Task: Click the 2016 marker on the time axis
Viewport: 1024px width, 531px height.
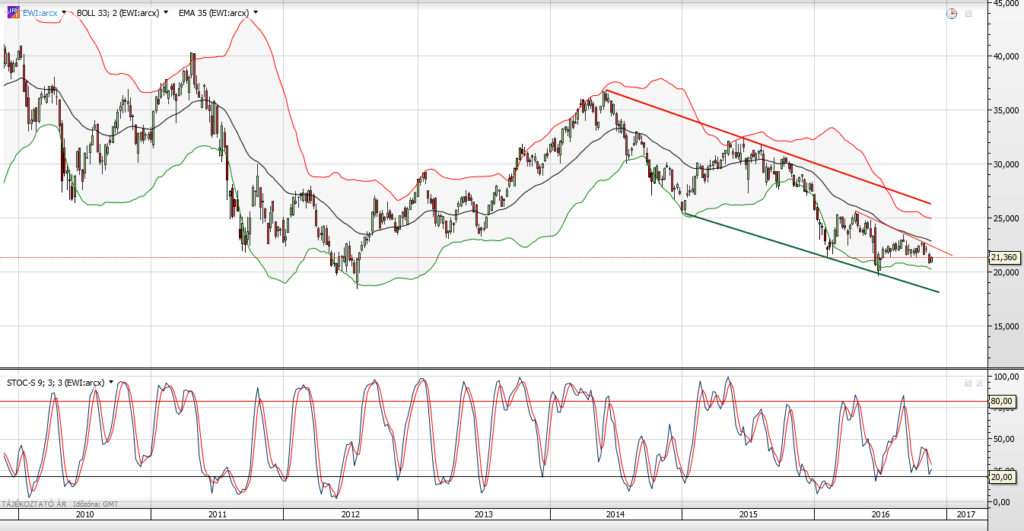Action: click(879, 513)
